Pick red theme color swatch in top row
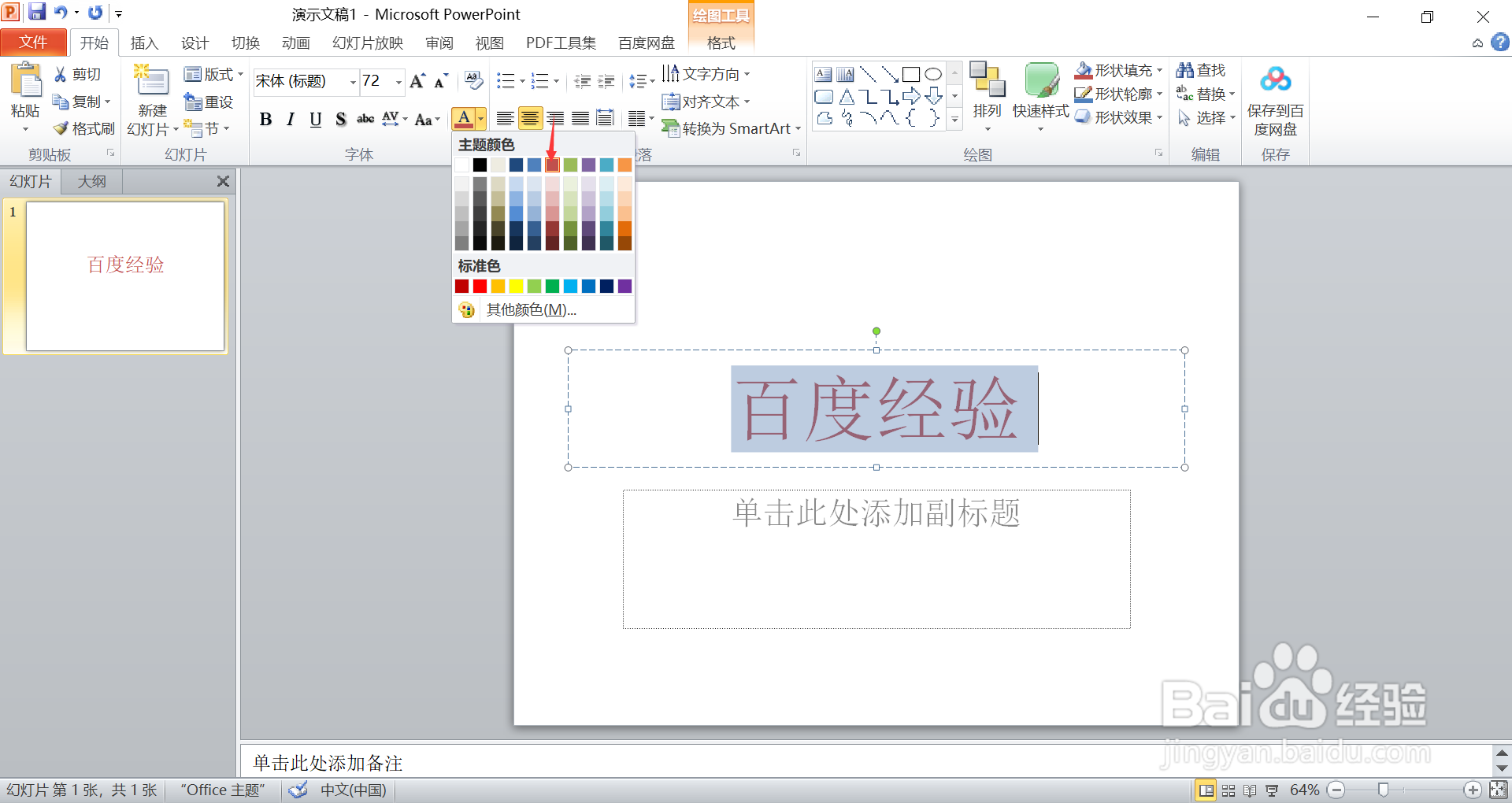 pyautogui.click(x=552, y=165)
